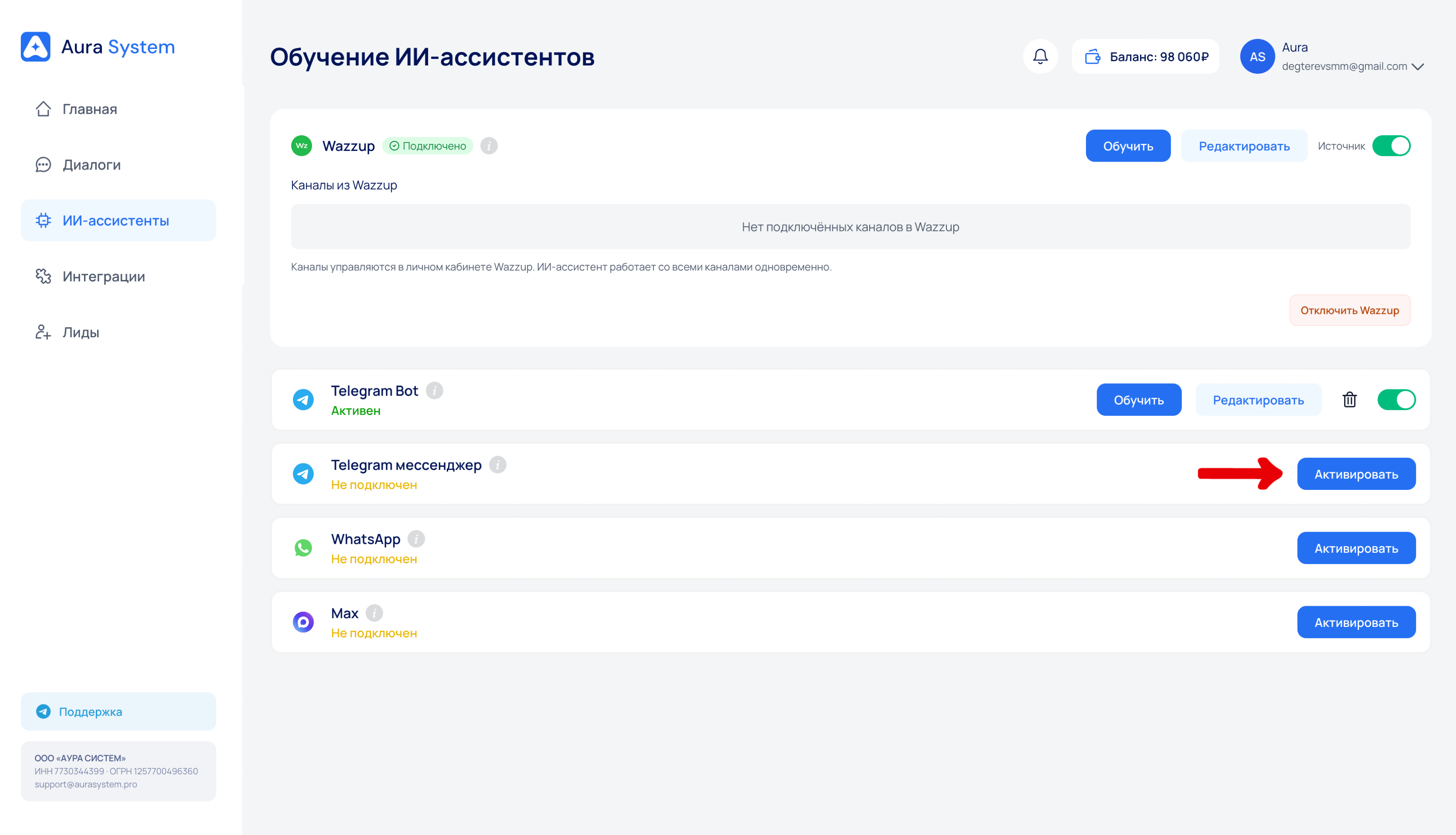Activate the Telegram мессенджер channel
This screenshot has width=1456, height=835.
point(1356,474)
